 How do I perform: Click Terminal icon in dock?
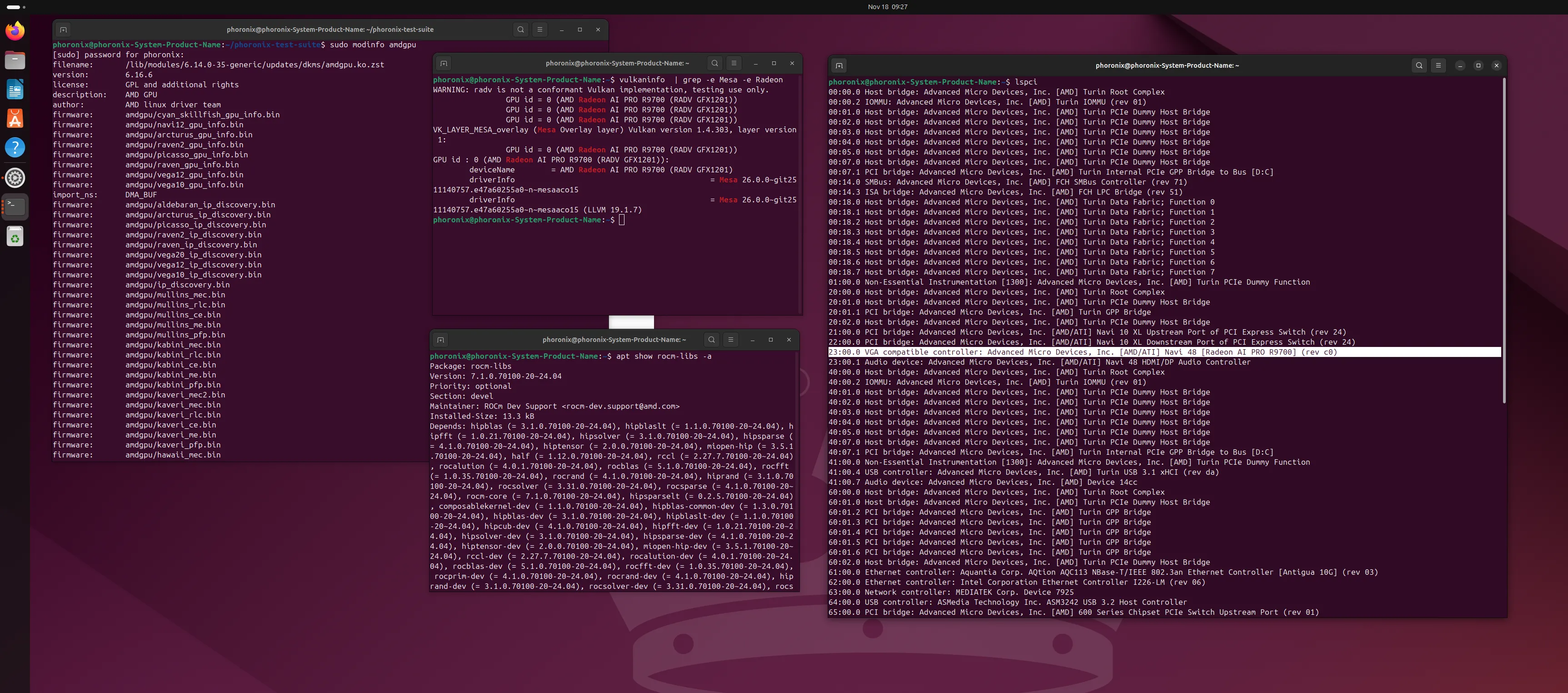point(15,206)
